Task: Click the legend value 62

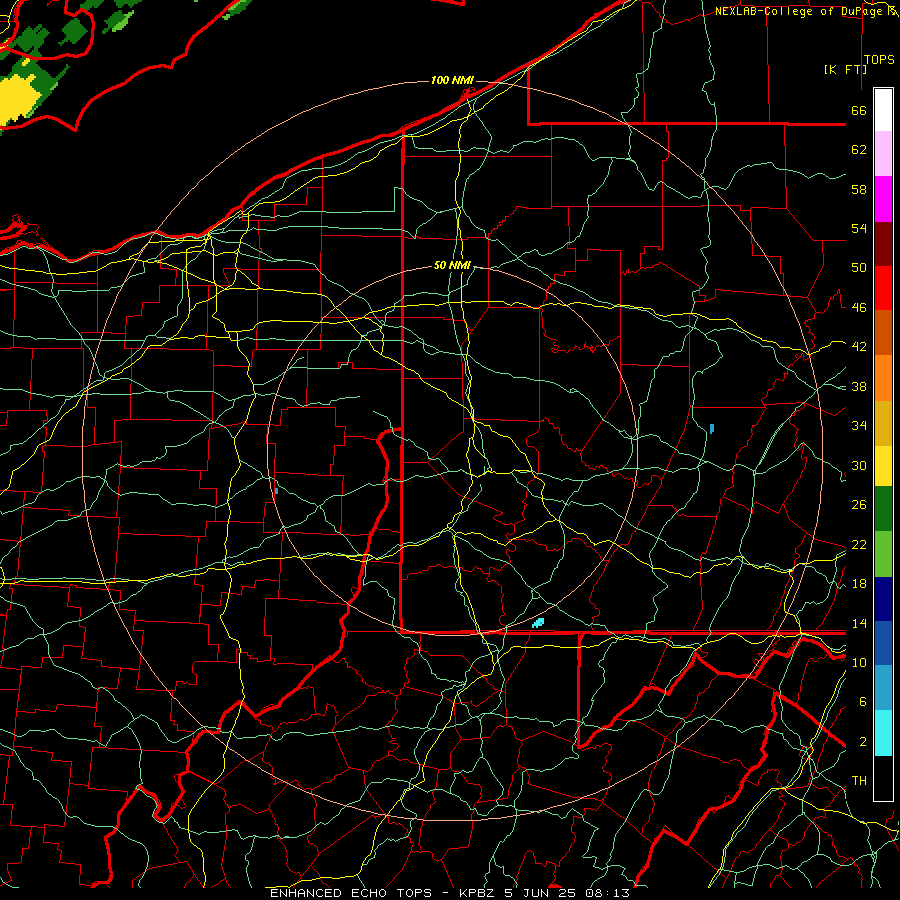Action: pos(859,150)
